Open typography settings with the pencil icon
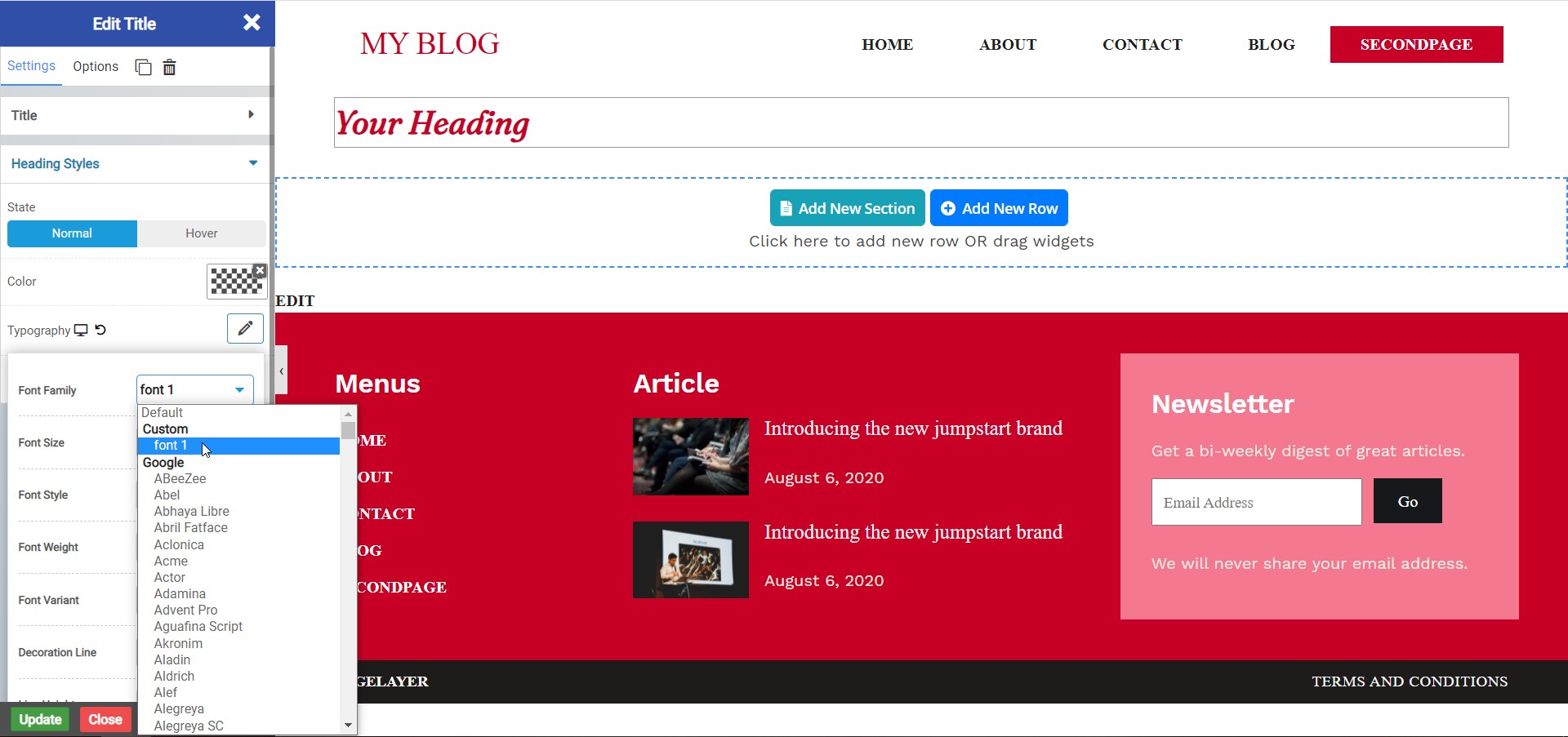 pyautogui.click(x=245, y=329)
